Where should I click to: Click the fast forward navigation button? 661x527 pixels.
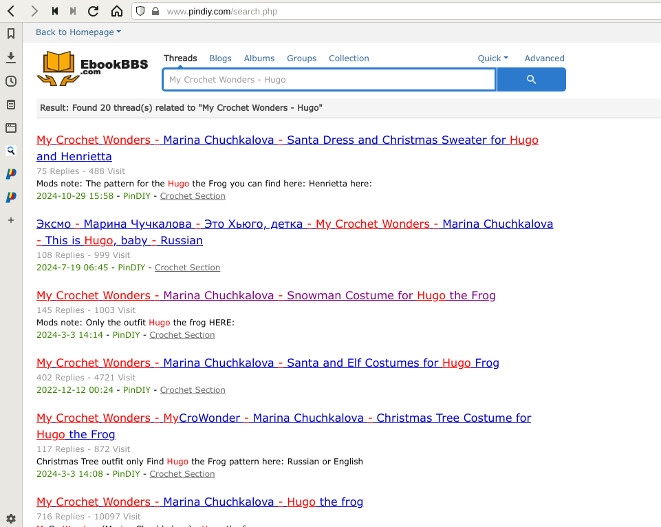[73, 11]
